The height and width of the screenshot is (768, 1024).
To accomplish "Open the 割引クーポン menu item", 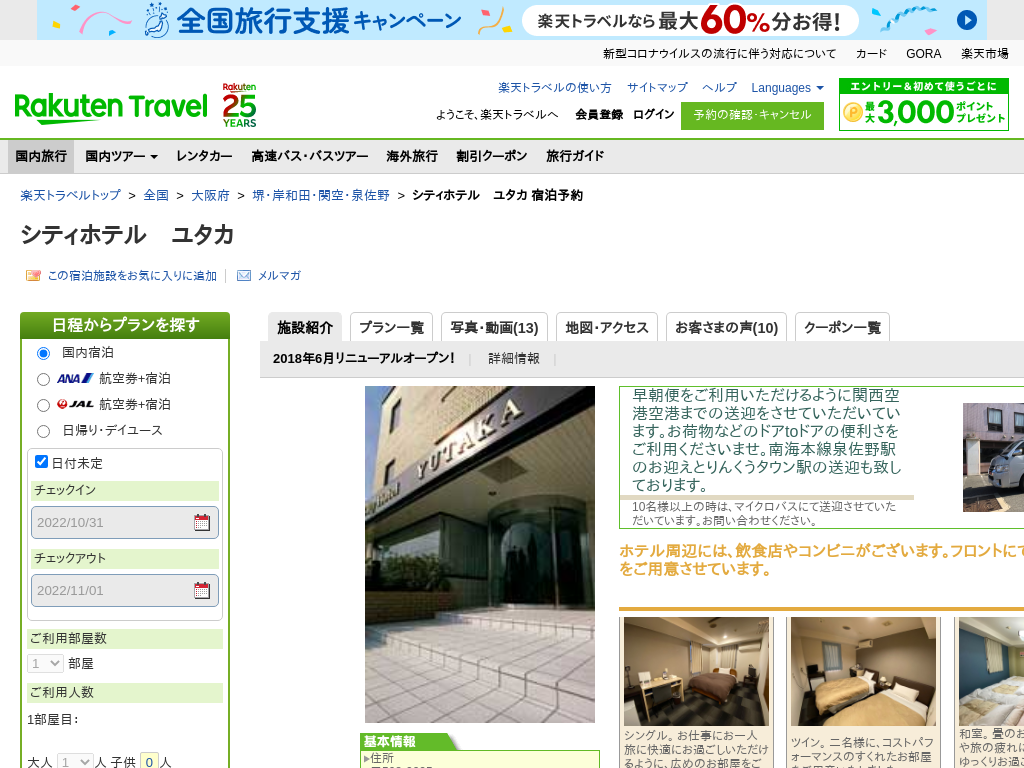I will 492,156.
